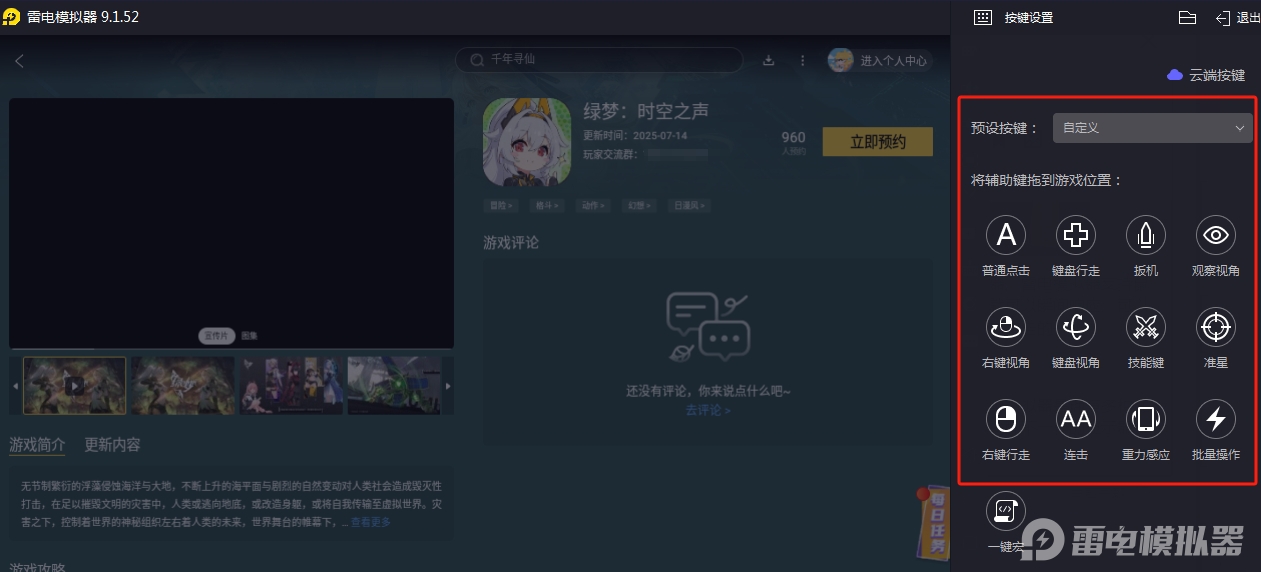Select the 扳机 trigger key icon

pyautogui.click(x=1146, y=235)
